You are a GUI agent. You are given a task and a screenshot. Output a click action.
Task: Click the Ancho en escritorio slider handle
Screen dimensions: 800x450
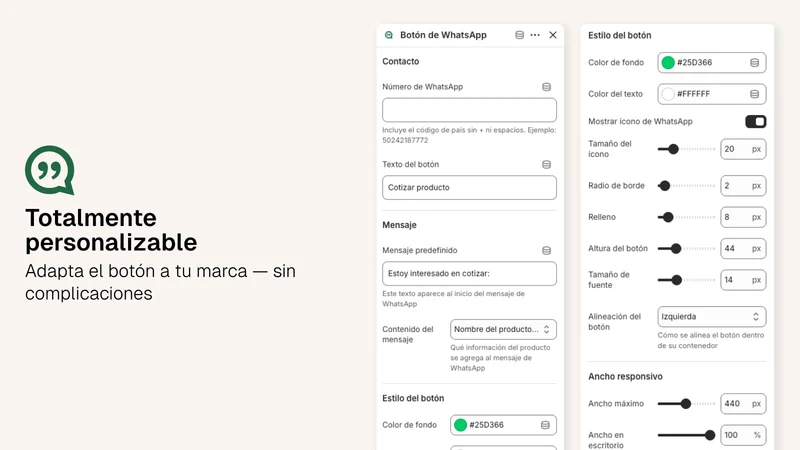coord(710,435)
